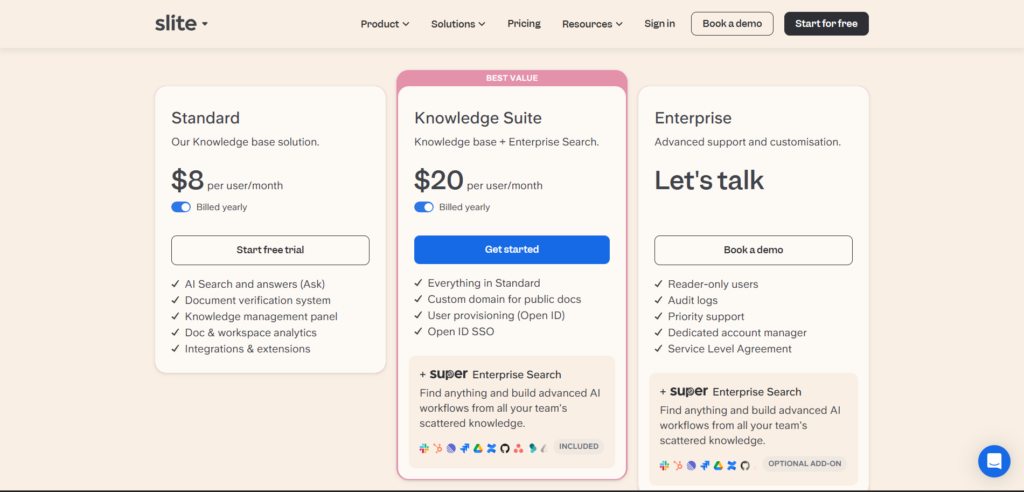Click User provisioning (Open ID) feature
The width and height of the screenshot is (1024, 492).
pos(496,315)
